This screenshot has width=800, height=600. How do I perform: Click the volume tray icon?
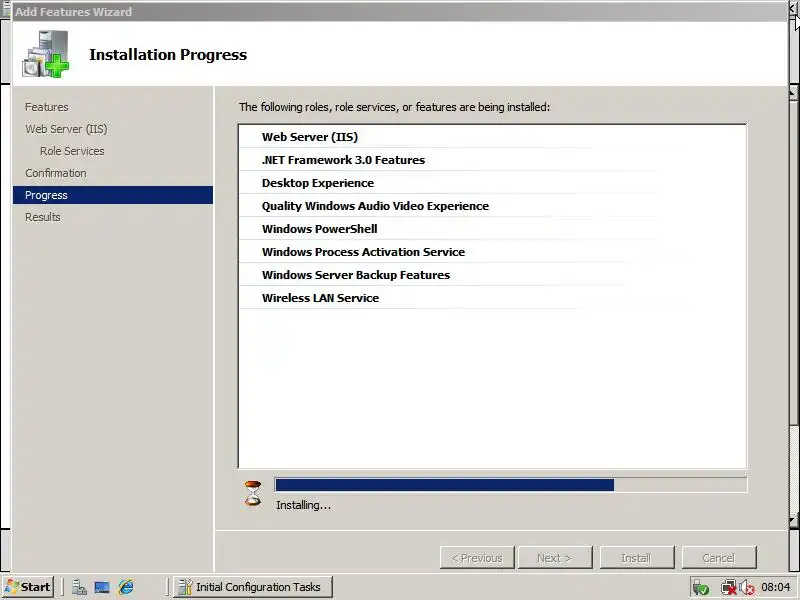tap(747, 588)
